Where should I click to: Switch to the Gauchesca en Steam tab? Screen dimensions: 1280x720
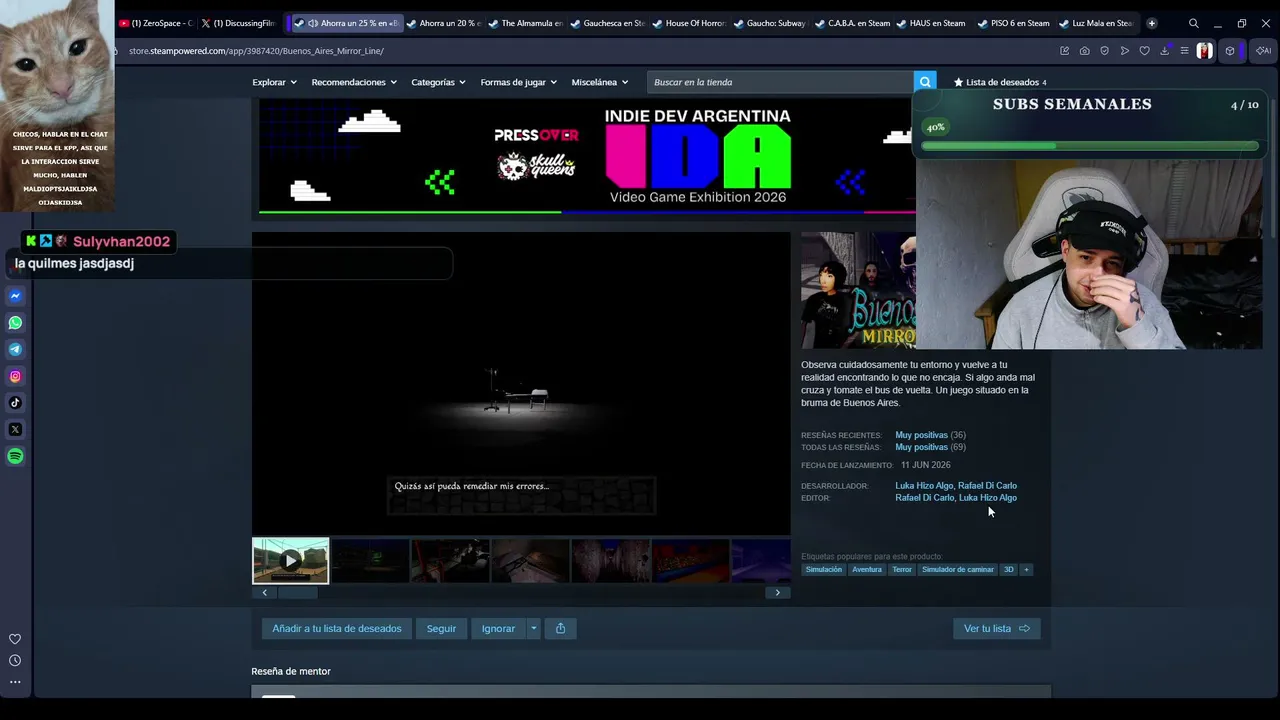tap(608, 23)
